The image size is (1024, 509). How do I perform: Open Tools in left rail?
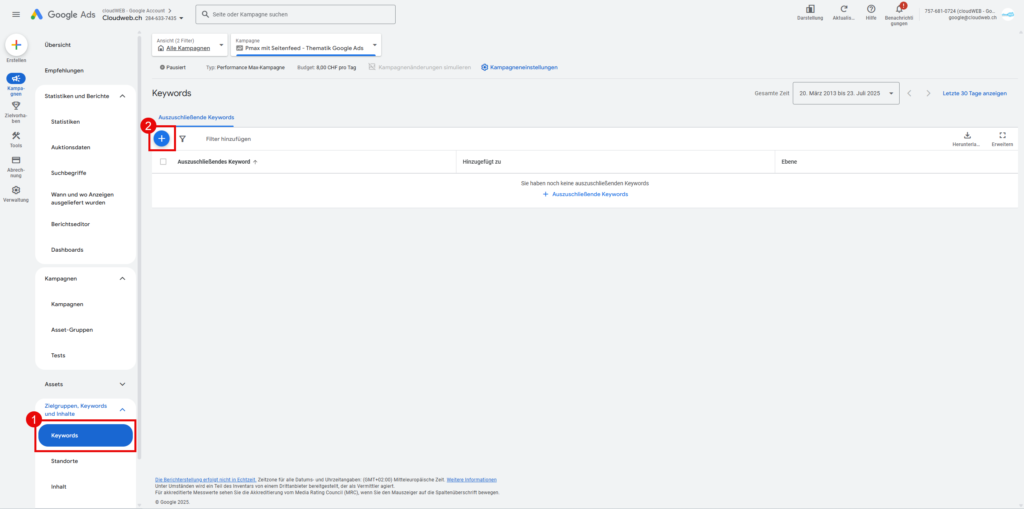(15, 137)
